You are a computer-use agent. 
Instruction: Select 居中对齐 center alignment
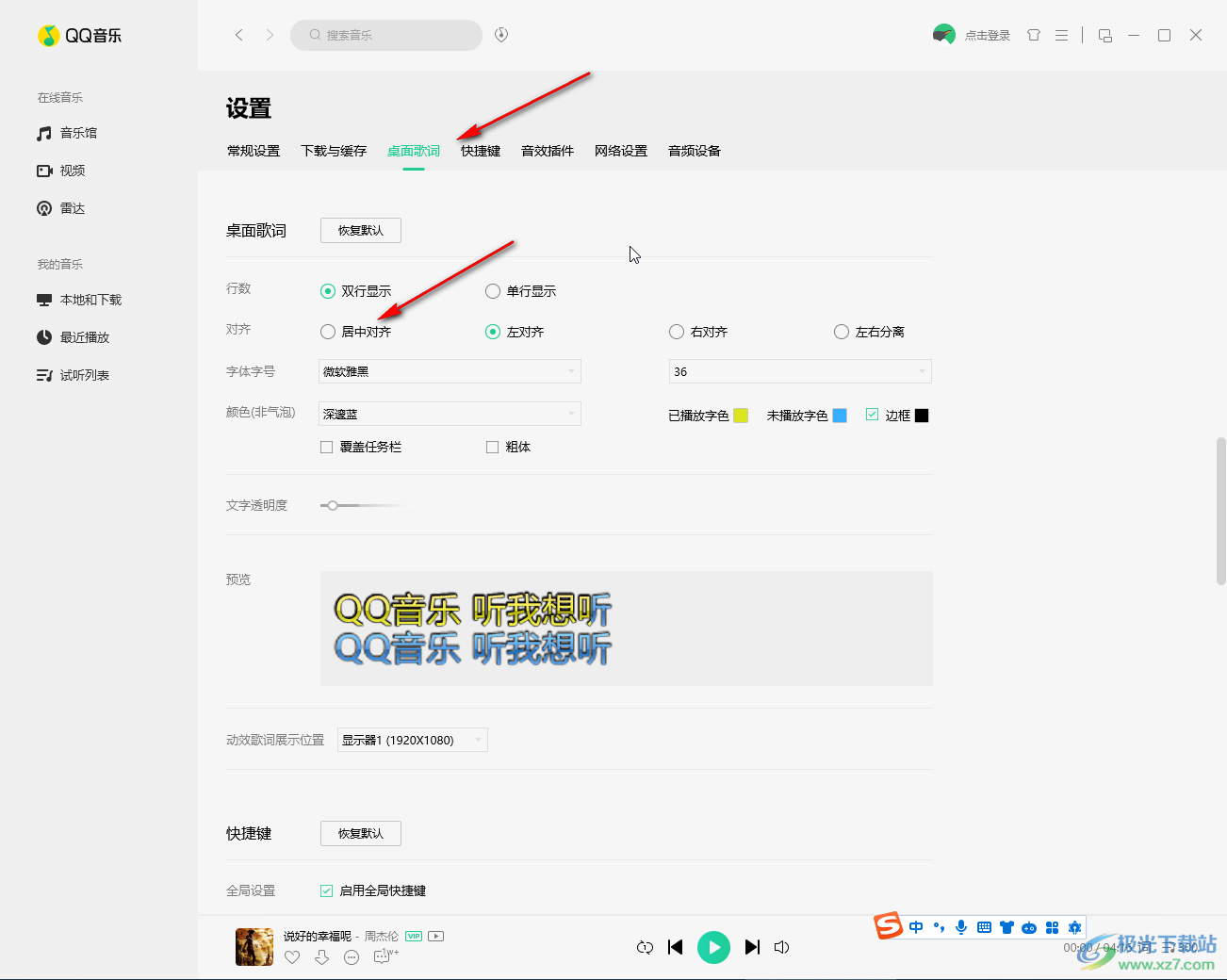[x=355, y=332]
